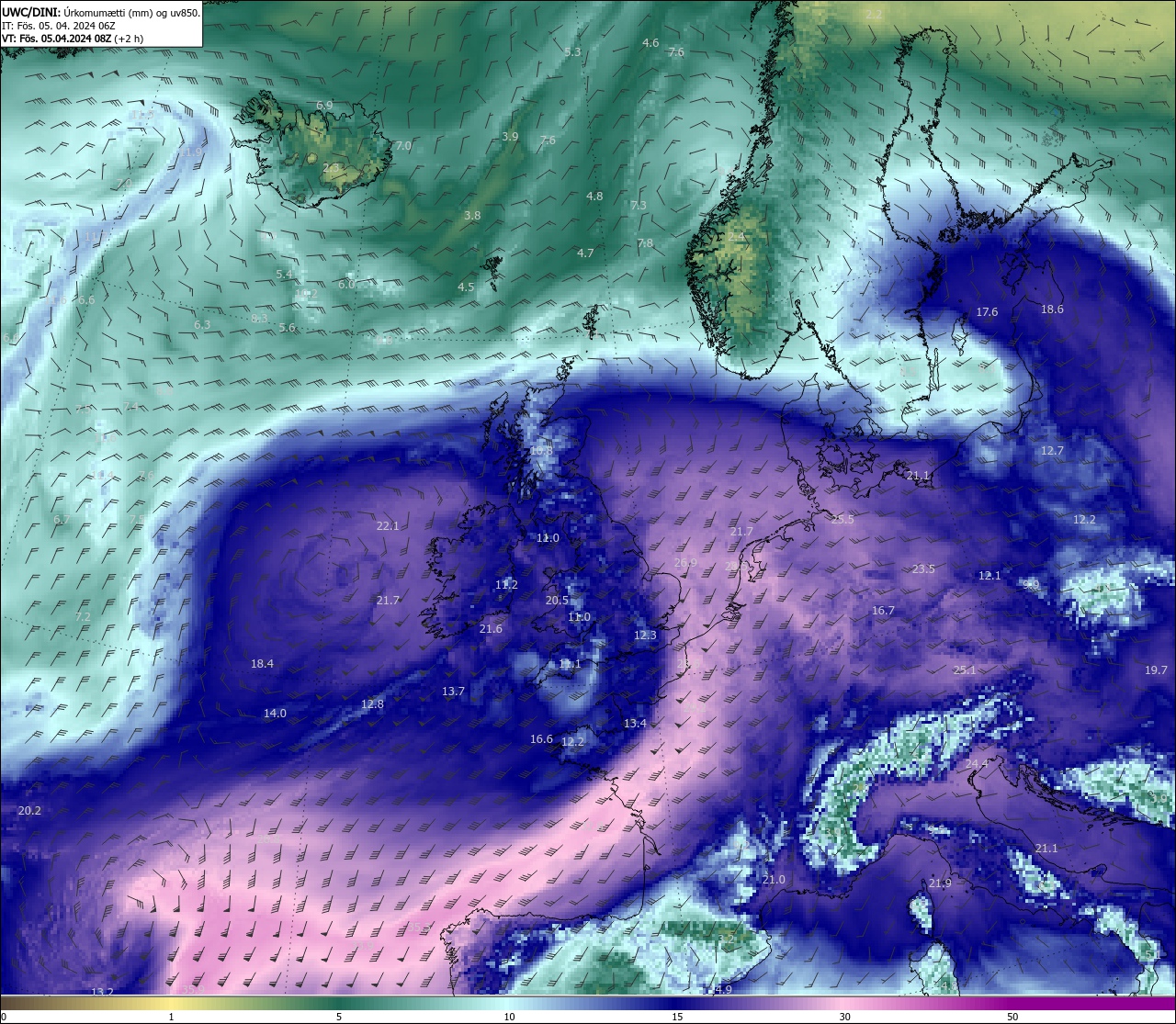Click the 25.5 value near Denmark
This screenshot has height=1024, width=1176.
(x=842, y=520)
